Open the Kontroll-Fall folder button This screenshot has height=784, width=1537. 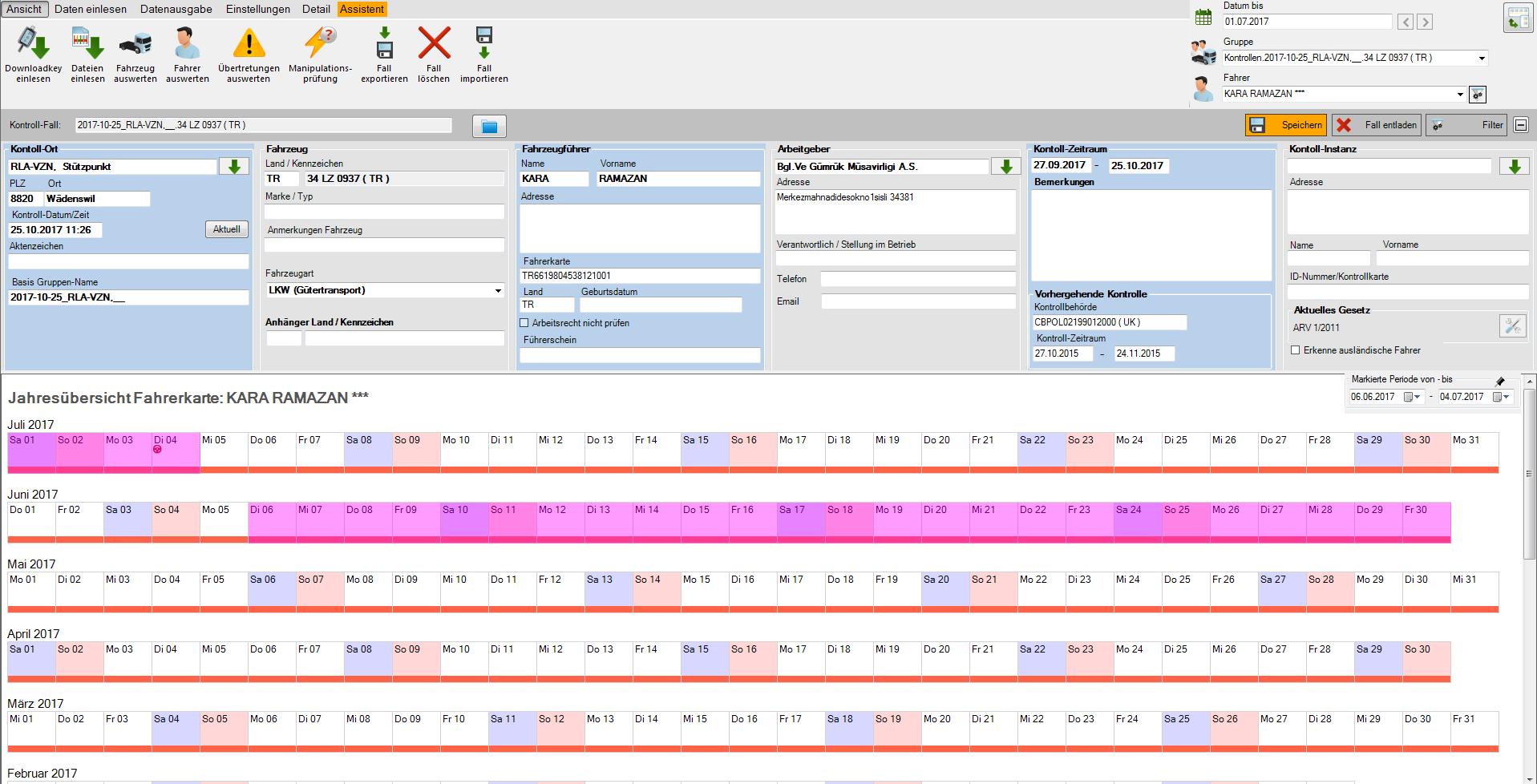coord(489,126)
